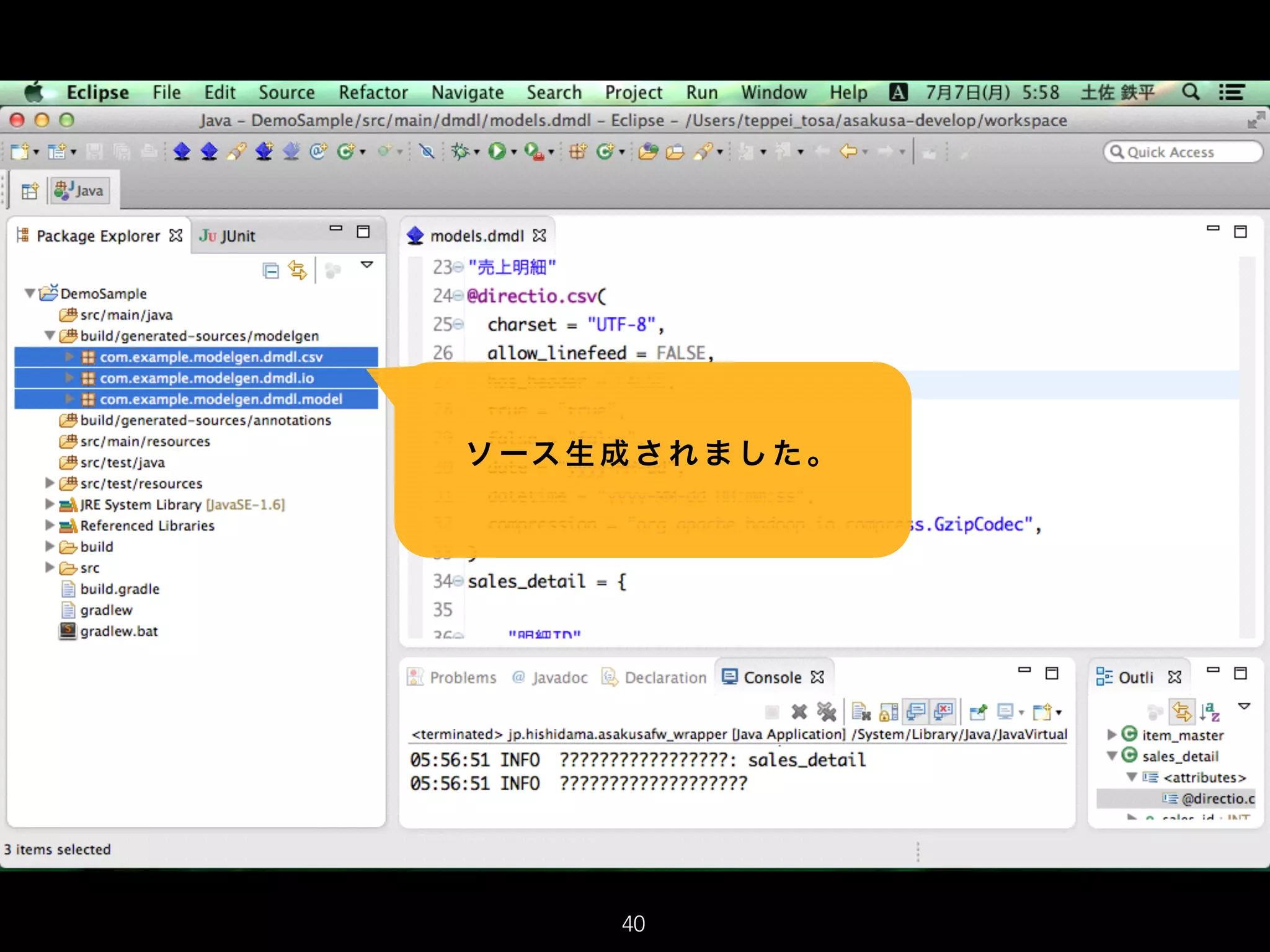Click the editor vertical scrollbar
The width and height of the screenshot is (1270, 952).
(x=1247, y=446)
